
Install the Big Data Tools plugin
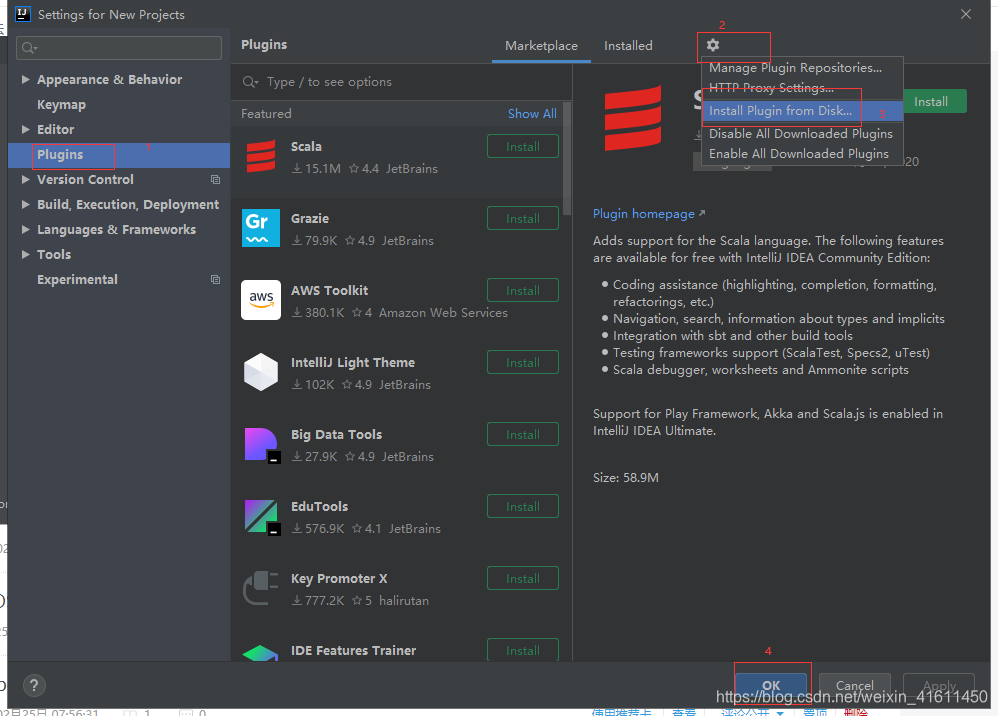pos(523,434)
